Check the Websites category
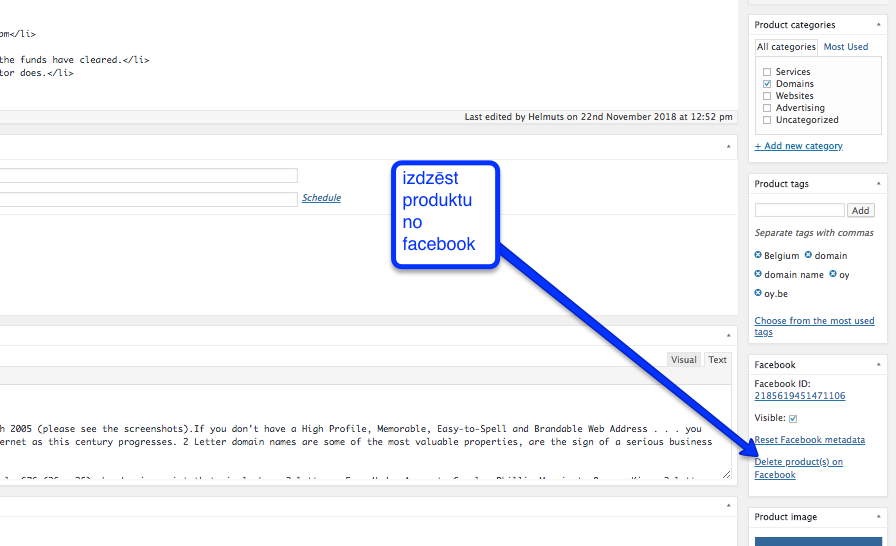The image size is (896, 546). tap(767, 96)
